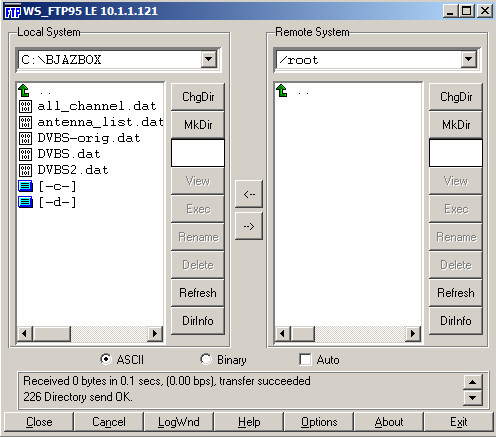Click the DVBS-orig.dat file icon
The height and width of the screenshot is (437, 496).
[x=25, y=138]
